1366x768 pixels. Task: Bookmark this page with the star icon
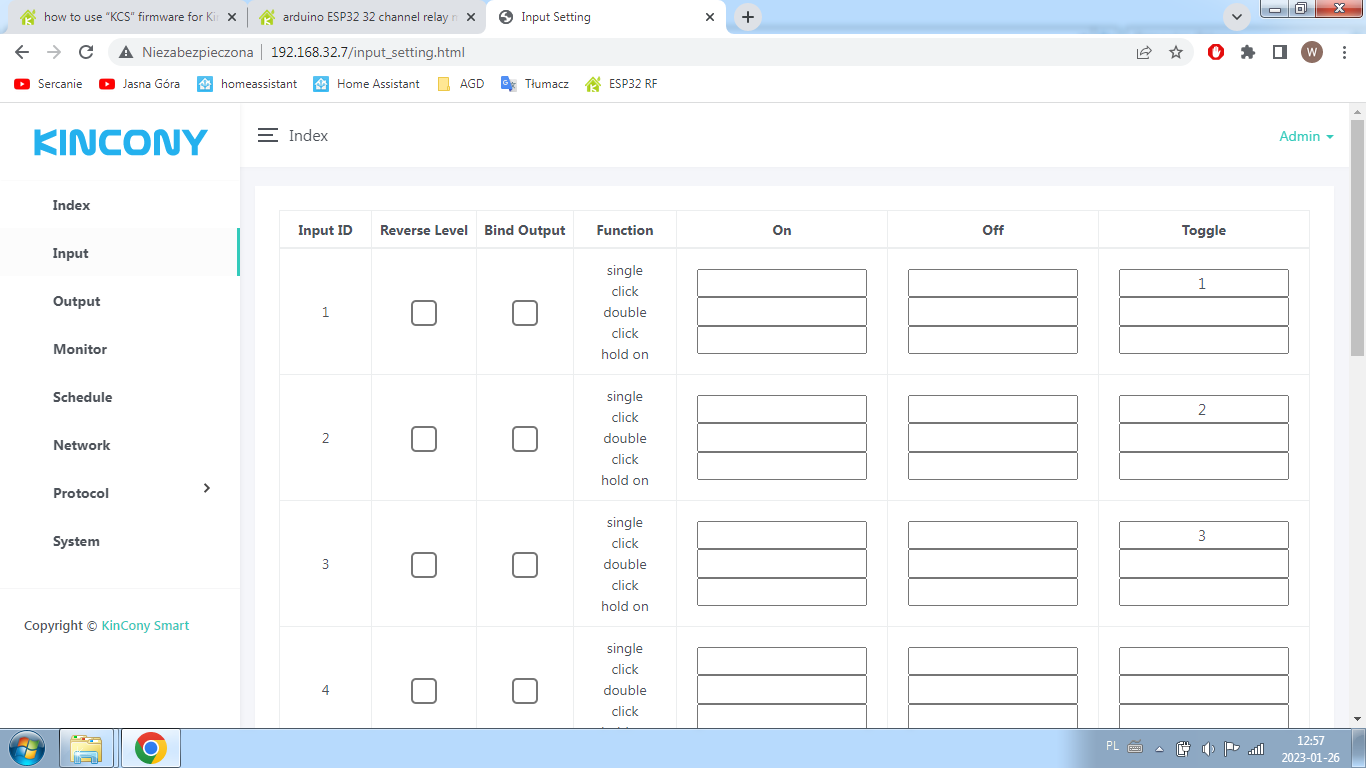tap(1176, 52)
